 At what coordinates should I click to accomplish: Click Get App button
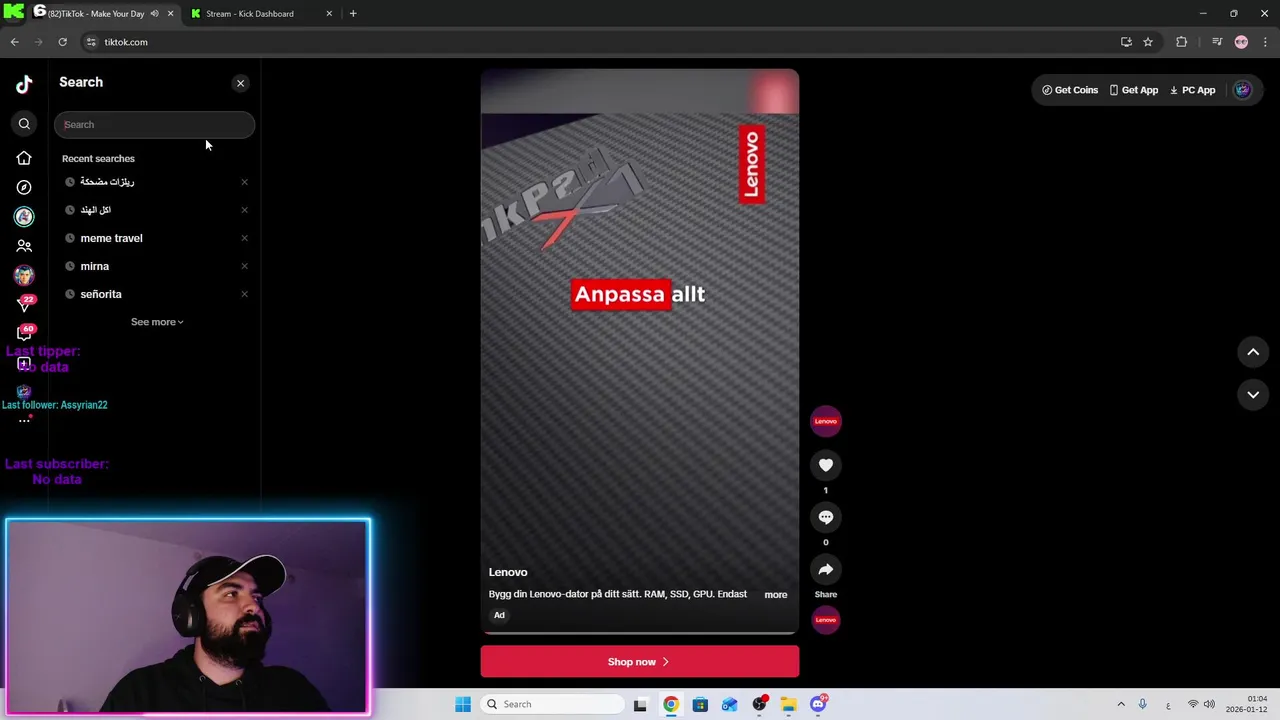click(1133, 90)
